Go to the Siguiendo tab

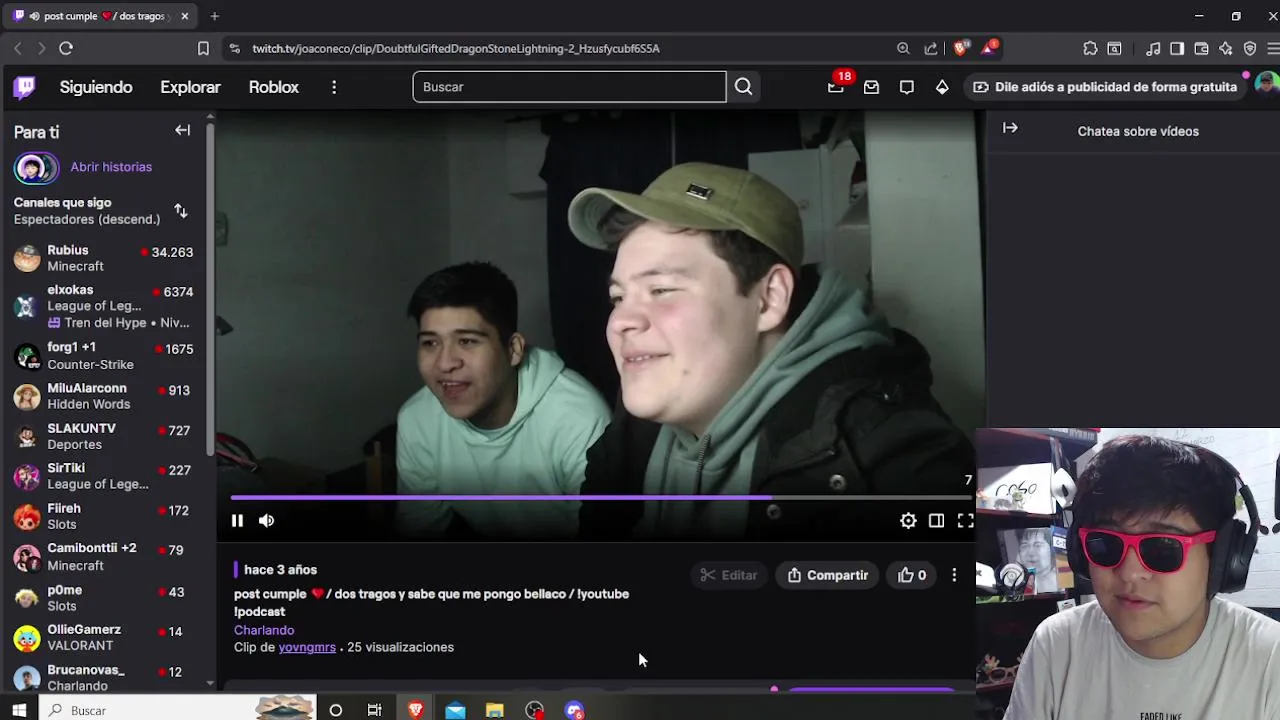coord(96,87)
